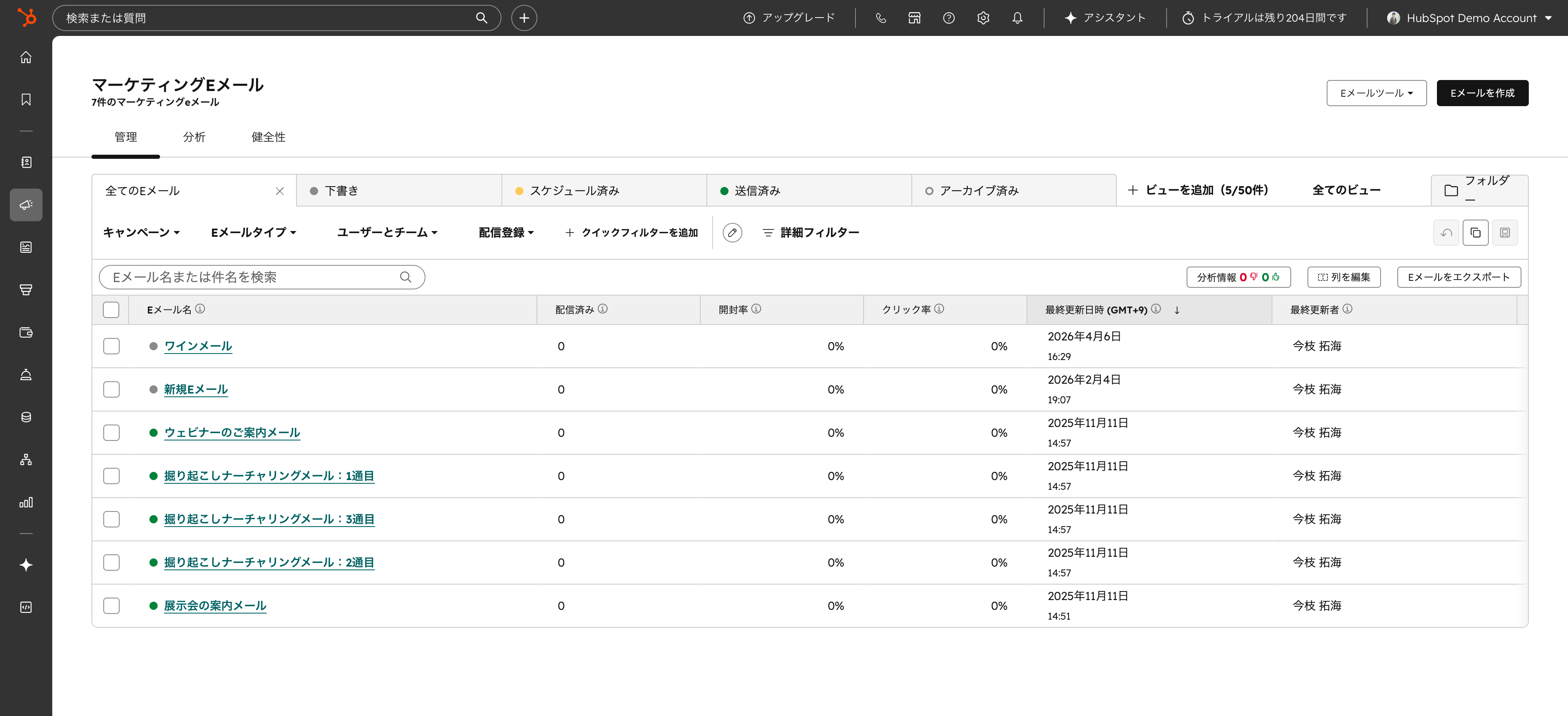
Task: Click the phone call icon in top bar
Action: (880, 18)
